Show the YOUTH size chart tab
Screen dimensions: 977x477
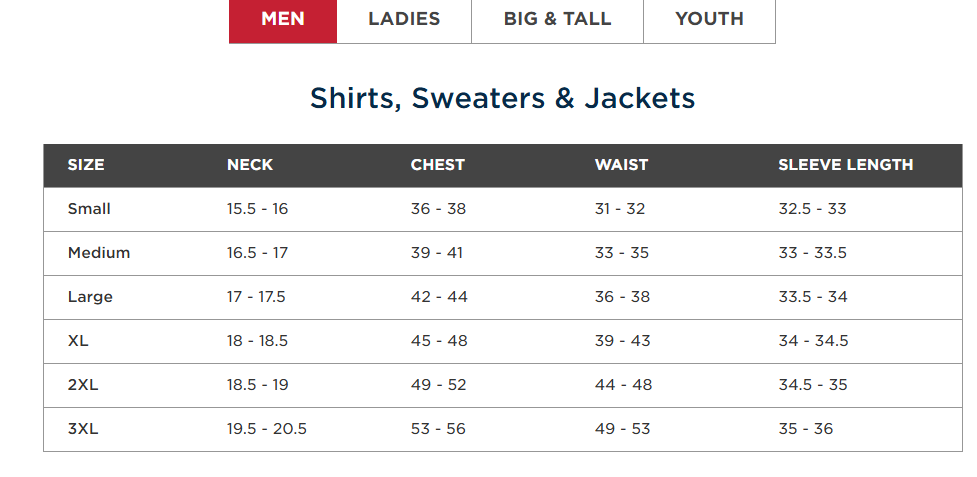pyautogui.click(x=709, y=19)
